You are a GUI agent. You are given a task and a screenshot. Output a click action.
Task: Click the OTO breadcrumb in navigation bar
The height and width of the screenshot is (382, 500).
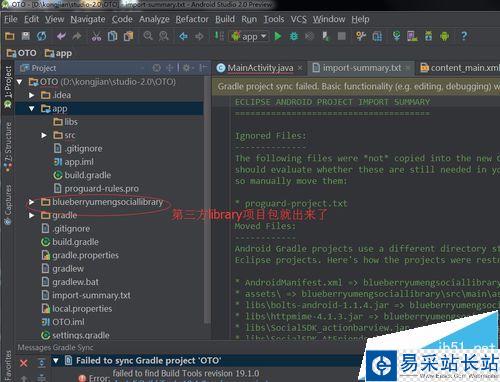pyautogui.click(x=21, y=53)
